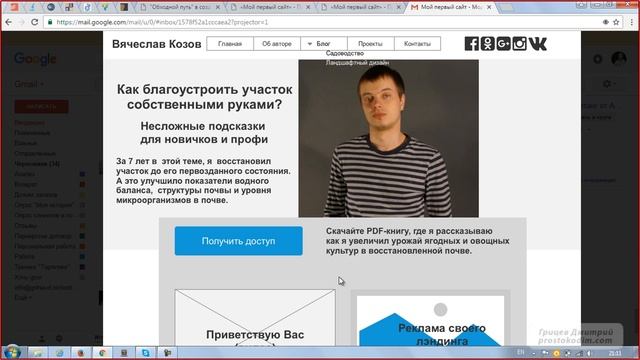Open Windows Explorer from taskbar

pyautogui.click(x=38, y=353)
